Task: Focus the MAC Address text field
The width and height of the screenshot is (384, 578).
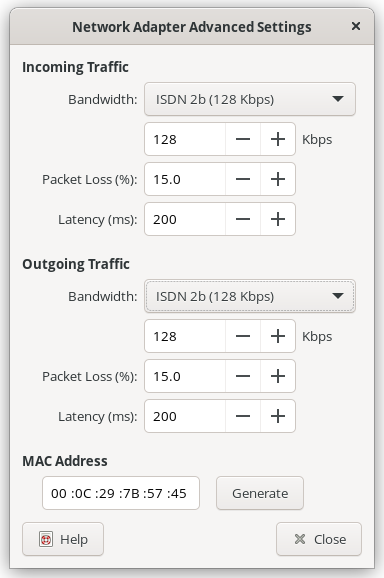Action: point(121,493)
